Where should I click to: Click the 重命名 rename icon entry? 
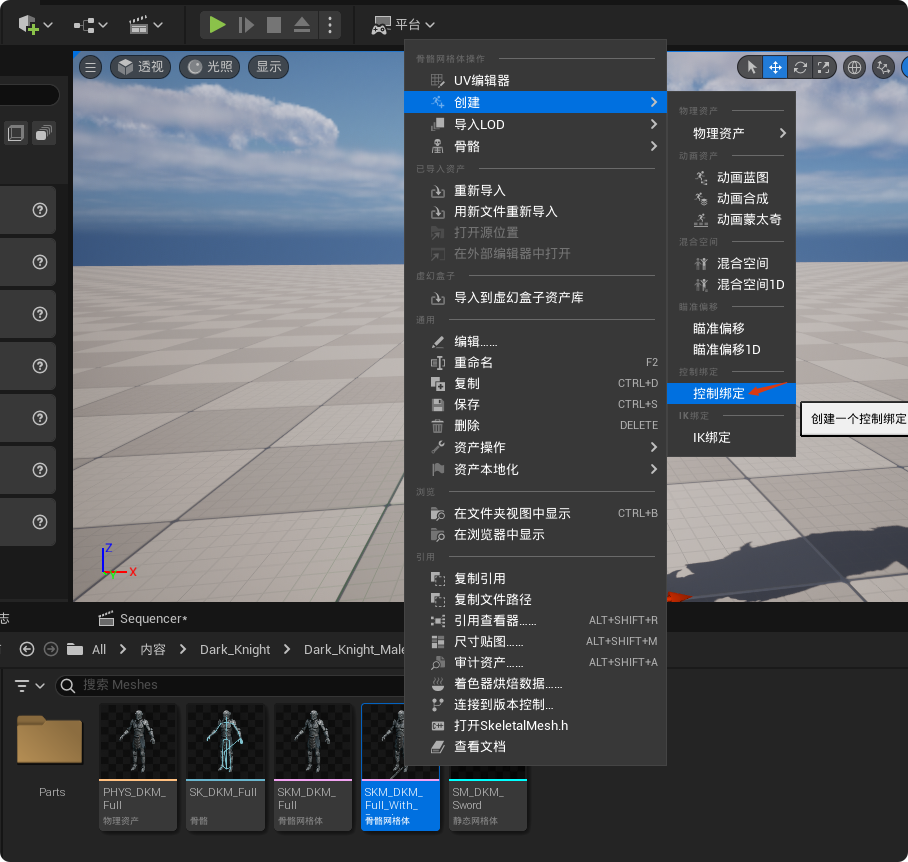(535, 362)
